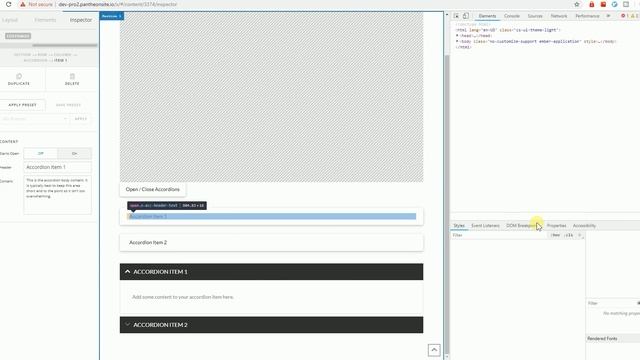The image size is (640, 360).
Task: Switch to the Inspector tab
Action: (x=80, y=20)
